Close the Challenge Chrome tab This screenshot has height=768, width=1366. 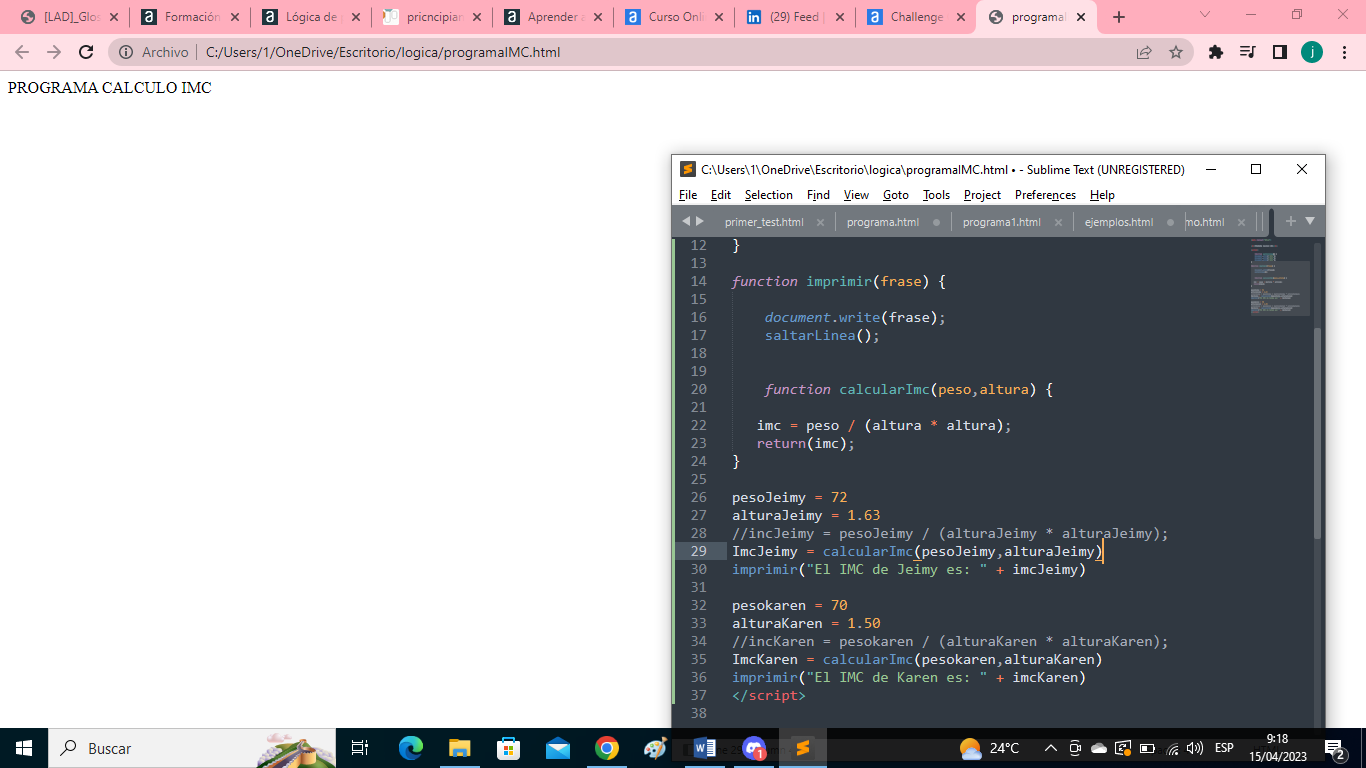tap(960, 17)
